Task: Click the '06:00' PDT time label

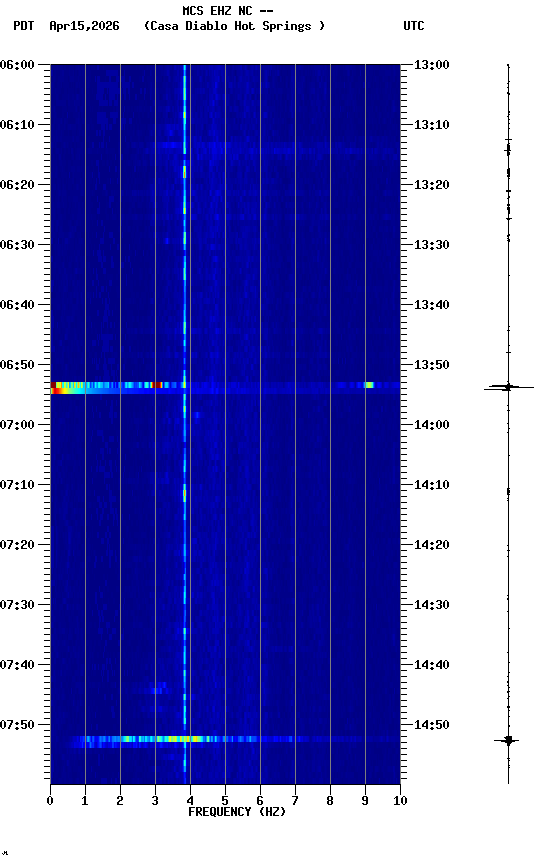Action: click(x=17, y=65)
